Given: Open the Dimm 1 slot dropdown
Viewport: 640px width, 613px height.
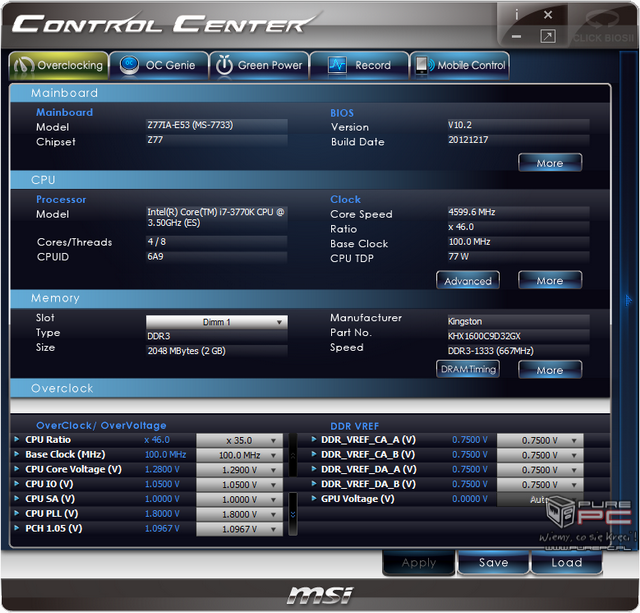Looking at the screenshot, I should (x=217, y=322).
